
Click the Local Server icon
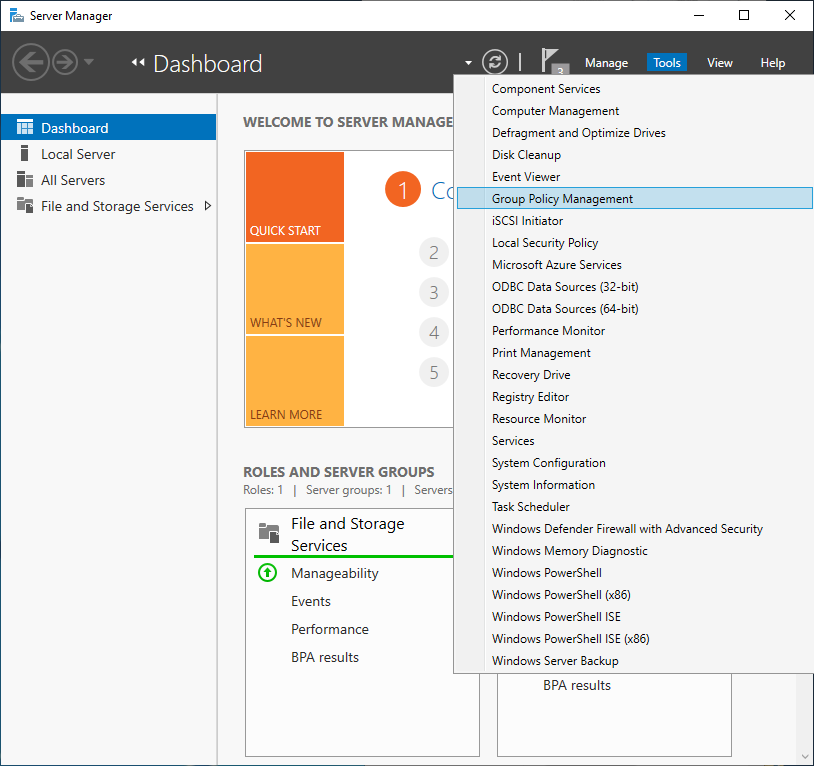click(x=25, y=154)
